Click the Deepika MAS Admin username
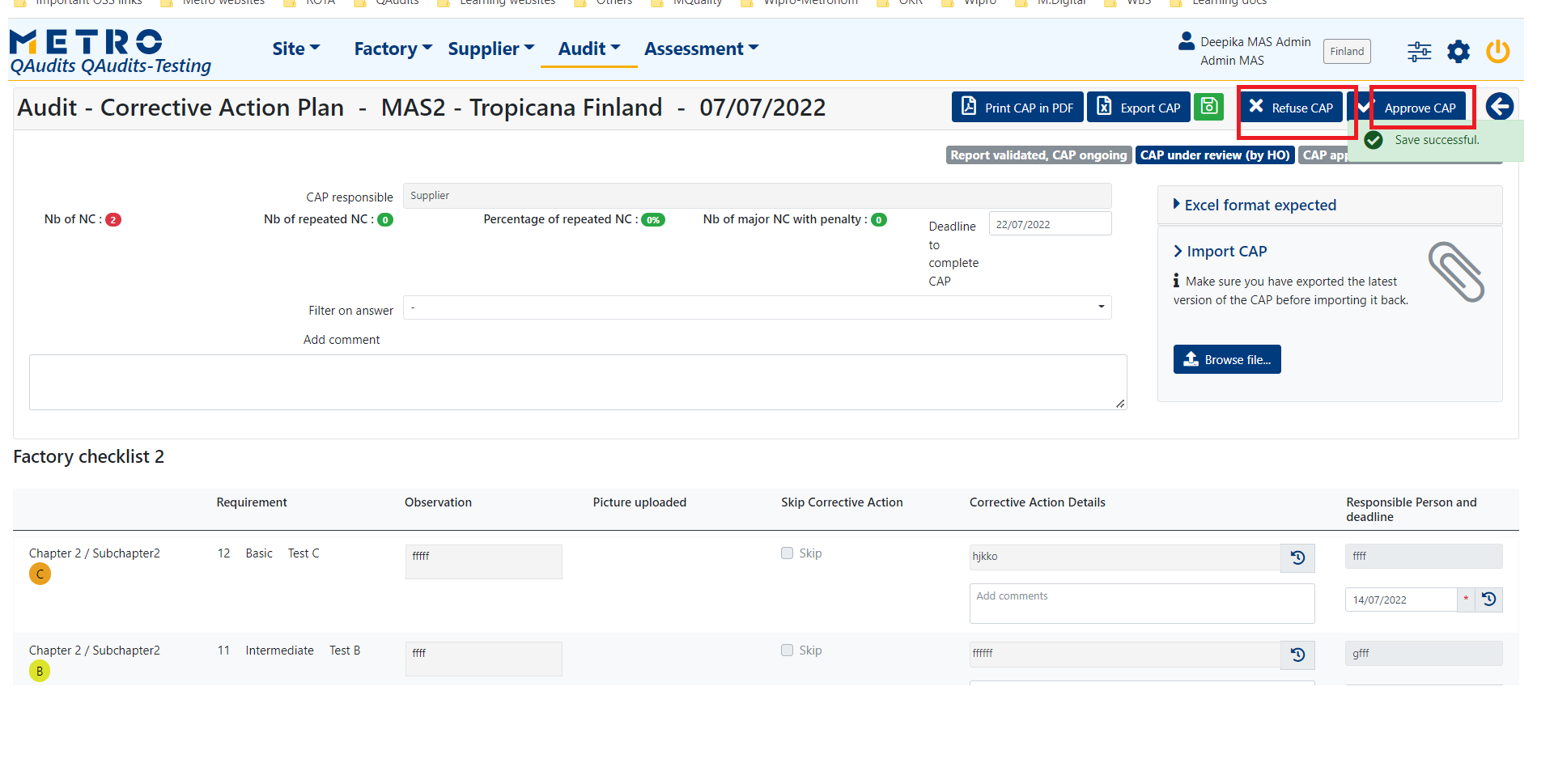 coord(1255,41)
